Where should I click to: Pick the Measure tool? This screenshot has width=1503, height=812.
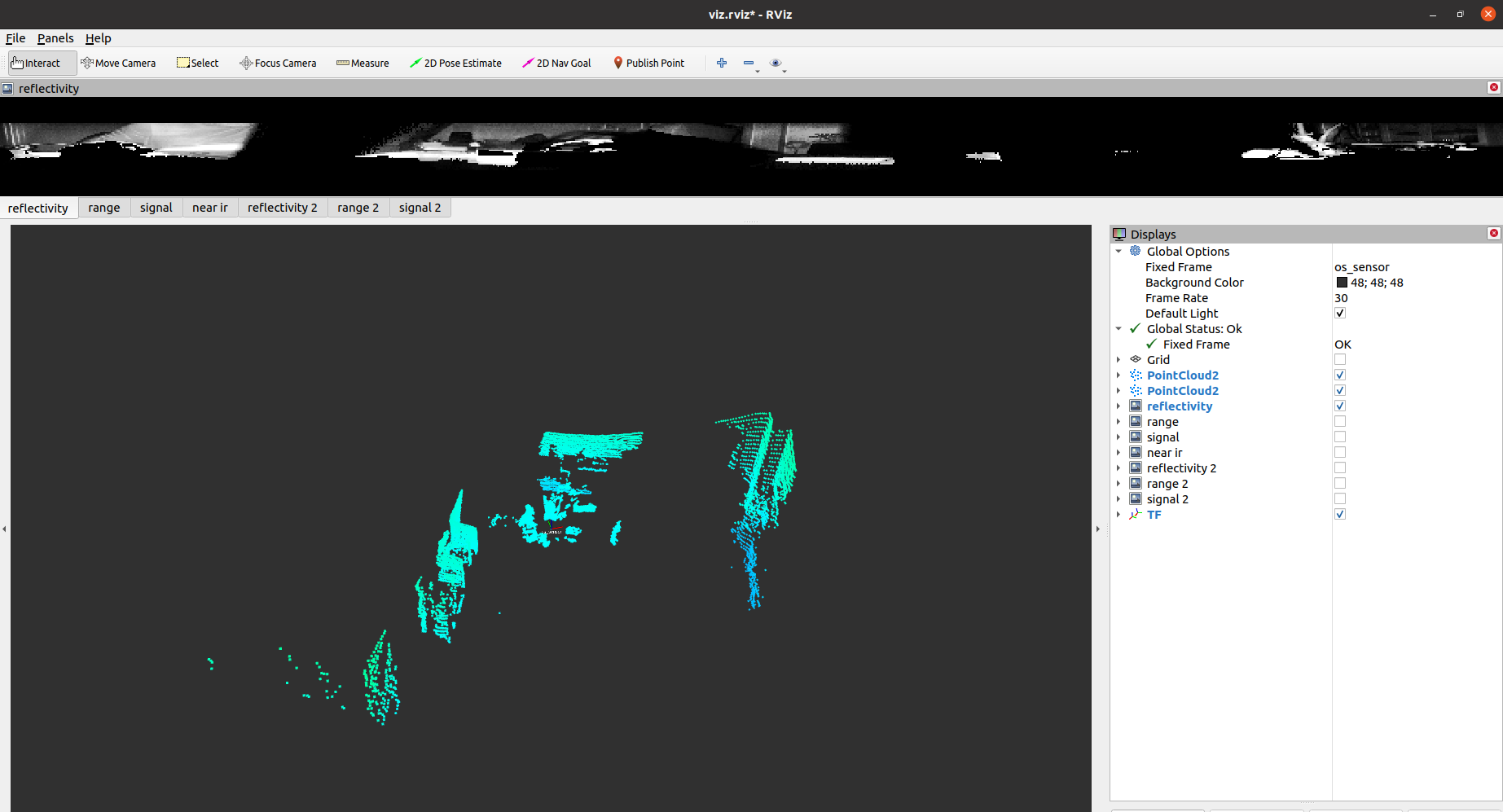click(363, 63)
